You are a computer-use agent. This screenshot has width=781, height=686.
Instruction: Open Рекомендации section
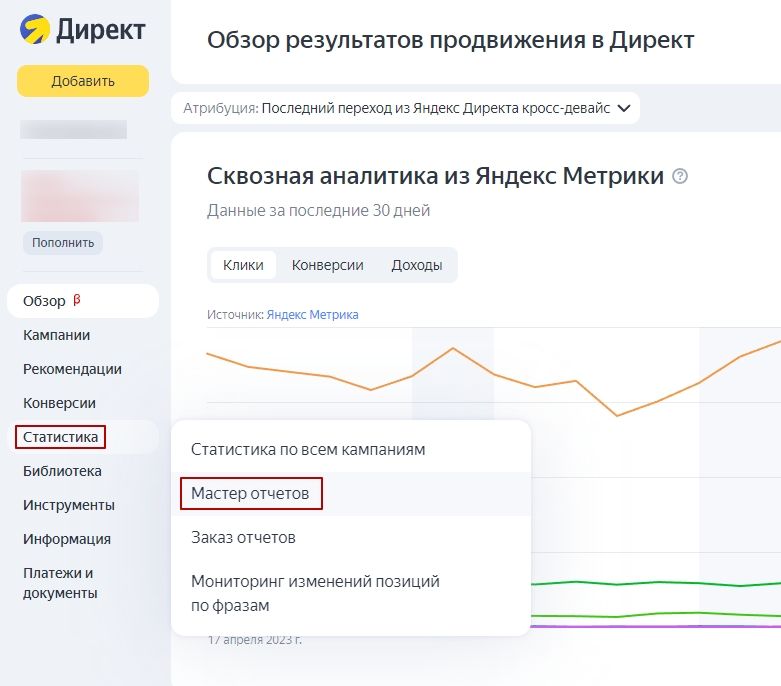(x=72, y=369)
